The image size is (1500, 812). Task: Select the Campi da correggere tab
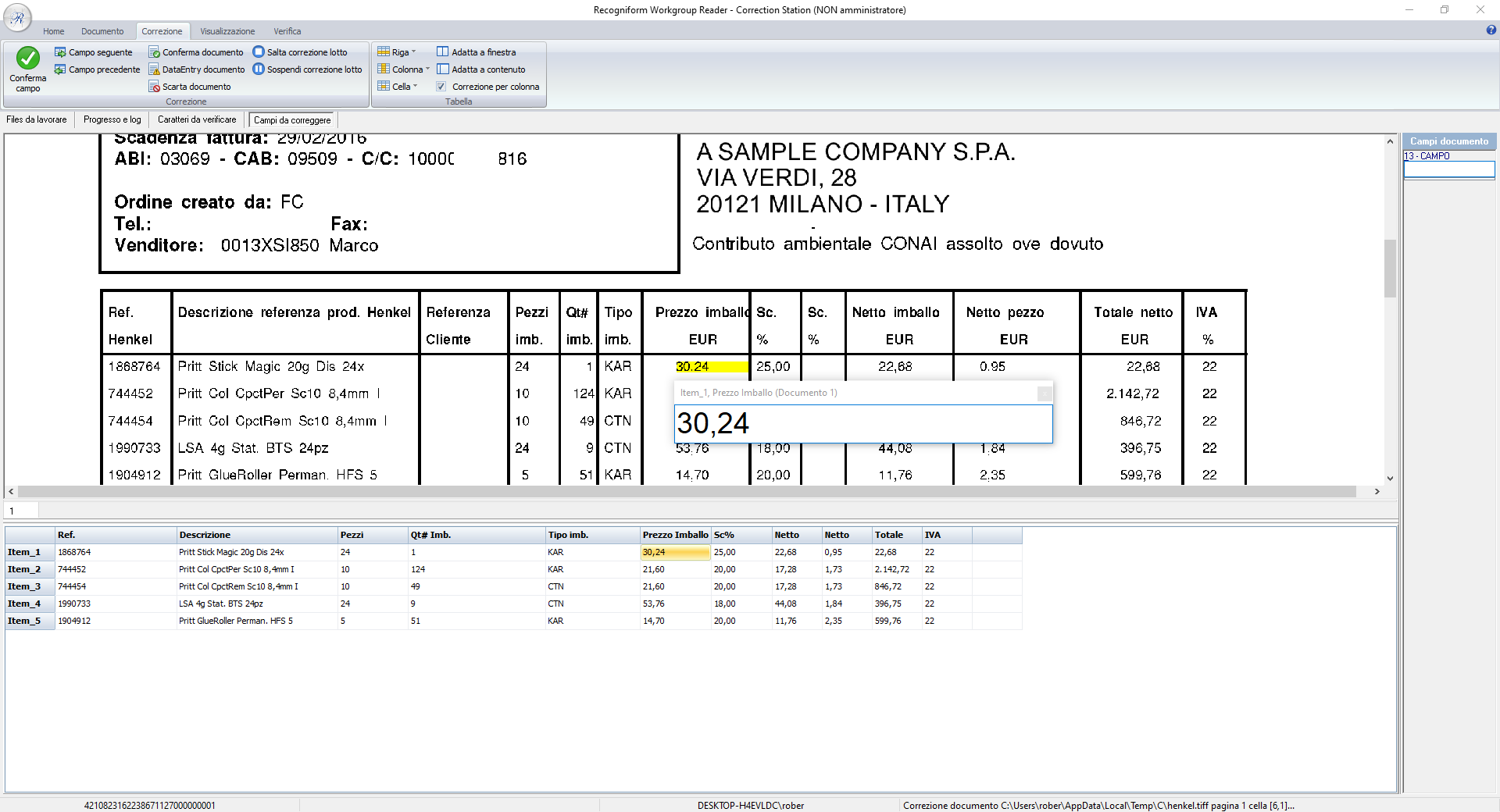[x=292, y=120]
